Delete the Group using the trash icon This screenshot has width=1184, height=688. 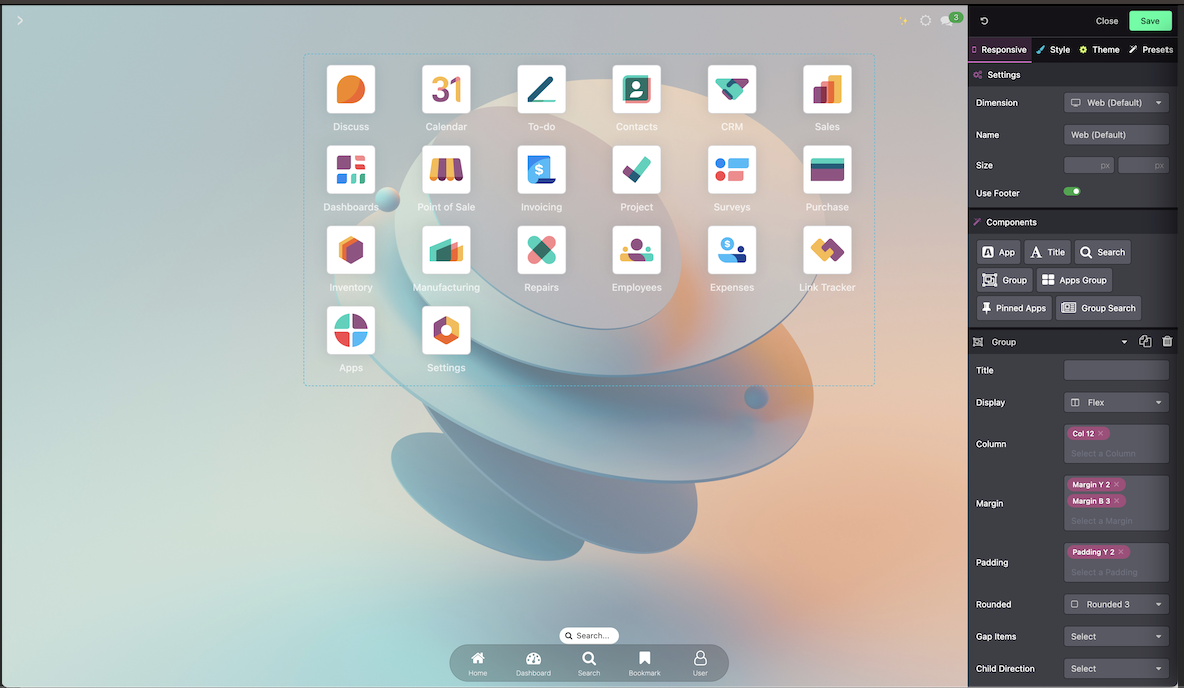pos(1166,341)
